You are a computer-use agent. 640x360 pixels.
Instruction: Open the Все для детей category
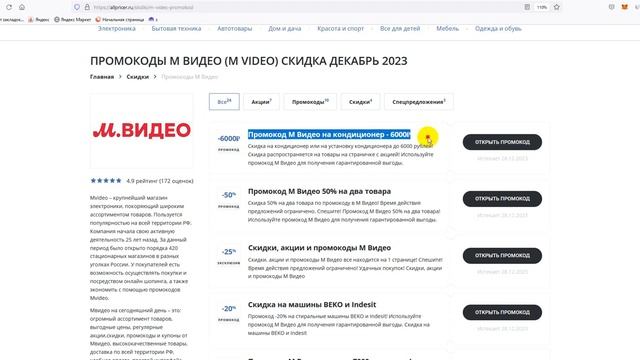coord(400,29)
